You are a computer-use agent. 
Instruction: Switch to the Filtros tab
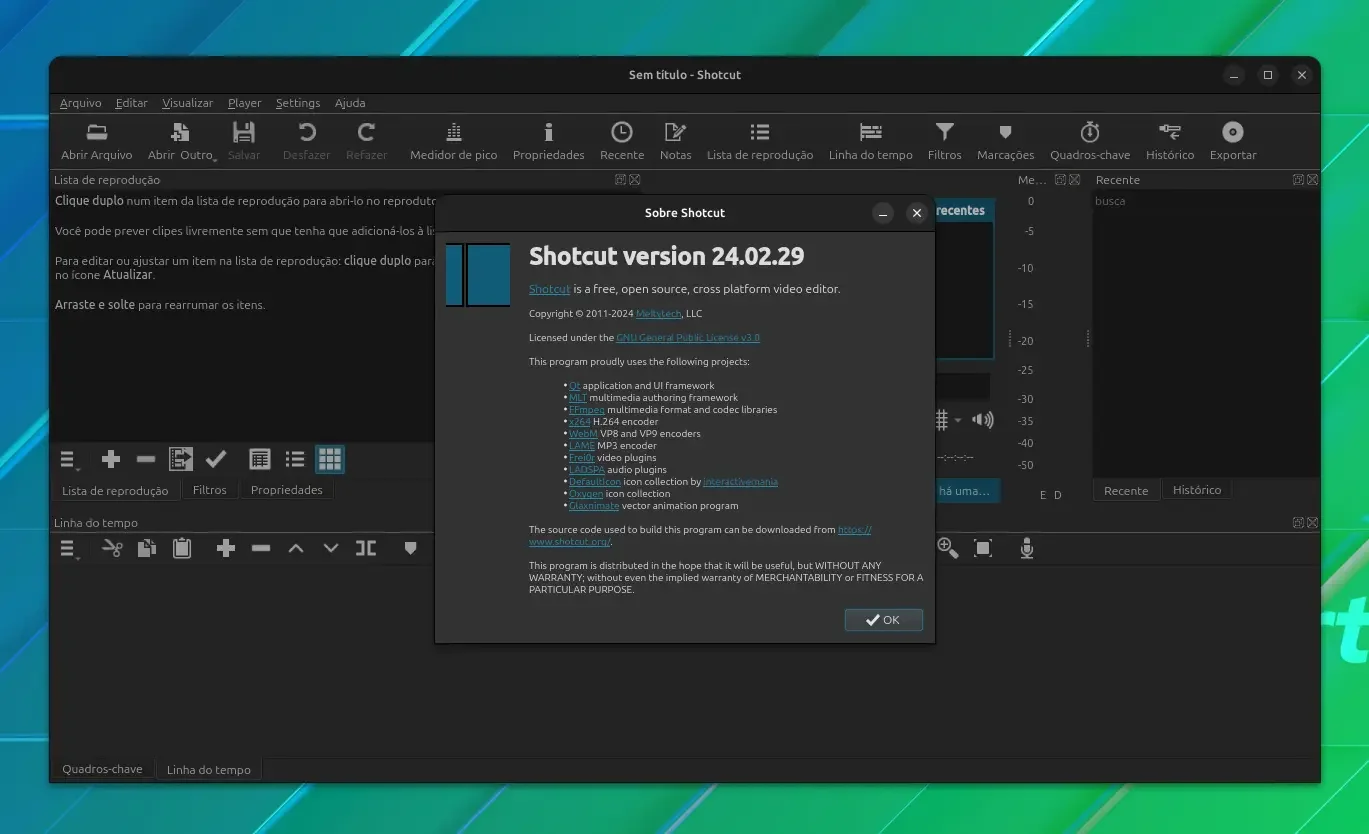coord(210,490)
